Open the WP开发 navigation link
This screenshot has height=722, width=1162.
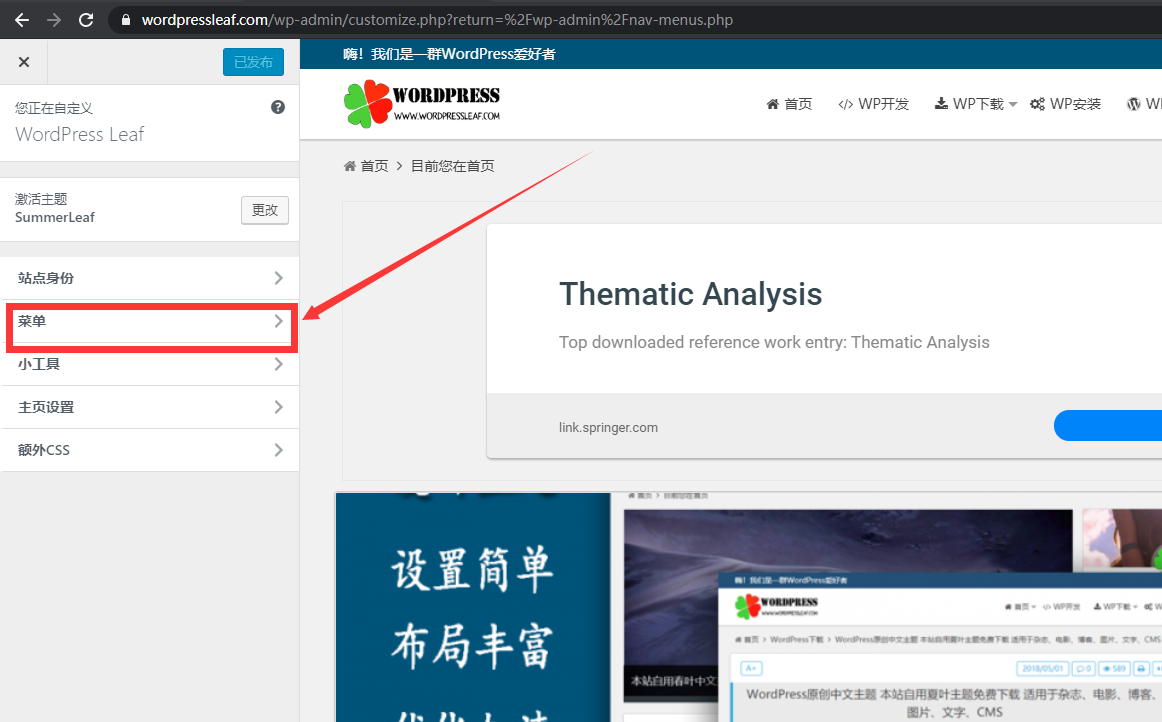[883, 104]
